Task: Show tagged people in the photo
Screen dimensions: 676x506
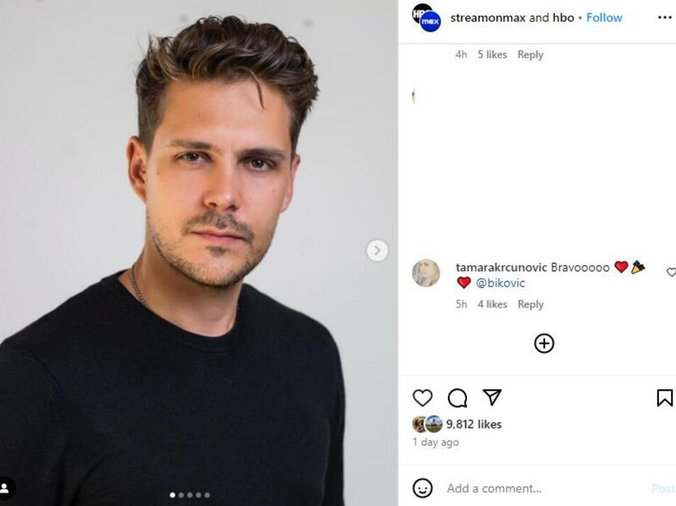Action: 5,488
